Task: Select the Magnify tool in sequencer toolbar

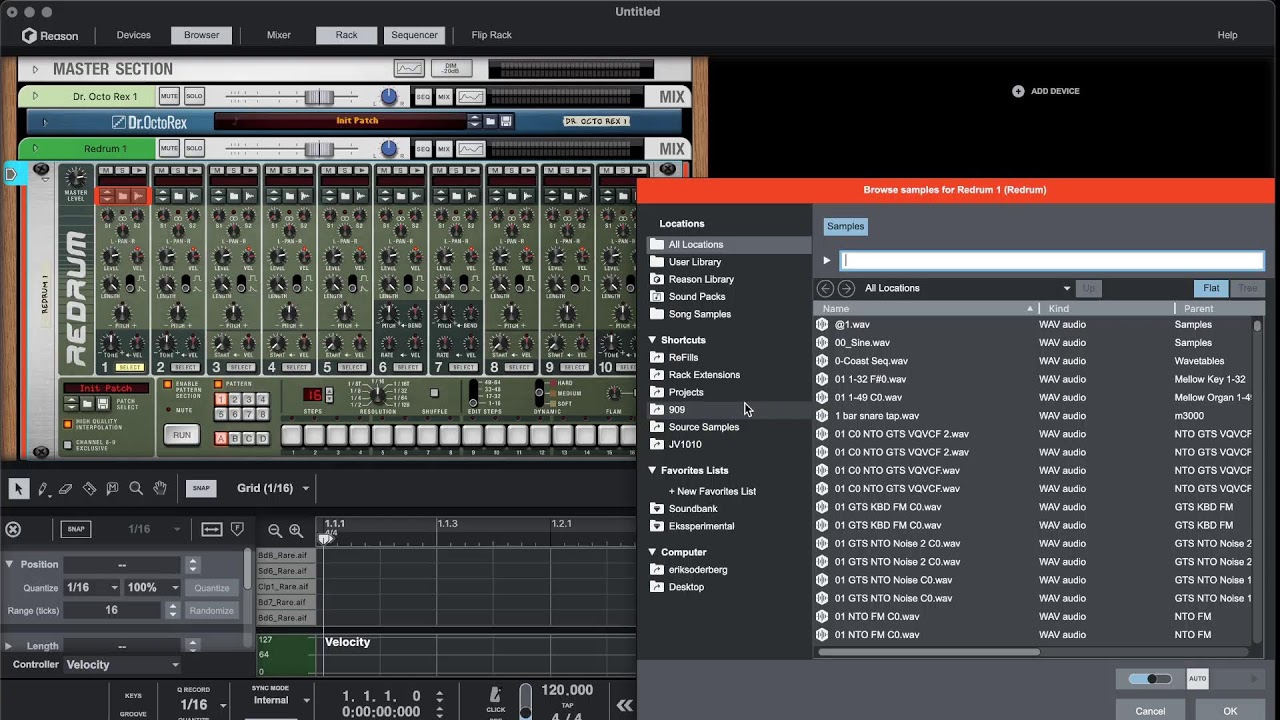Action: coord(135,488)
